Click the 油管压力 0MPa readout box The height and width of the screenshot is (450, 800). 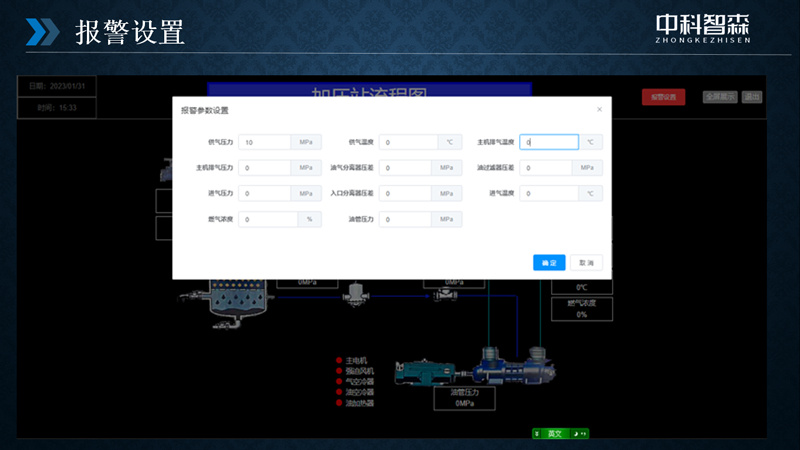point(464,398)
